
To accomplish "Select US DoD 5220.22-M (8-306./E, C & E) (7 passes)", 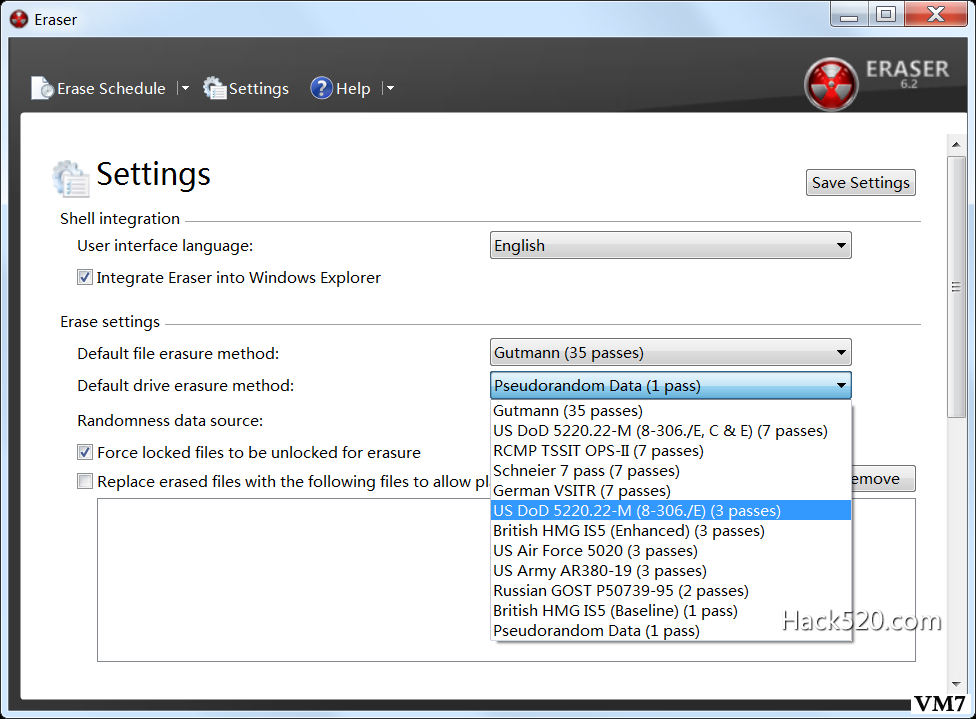I will (670, 431).
